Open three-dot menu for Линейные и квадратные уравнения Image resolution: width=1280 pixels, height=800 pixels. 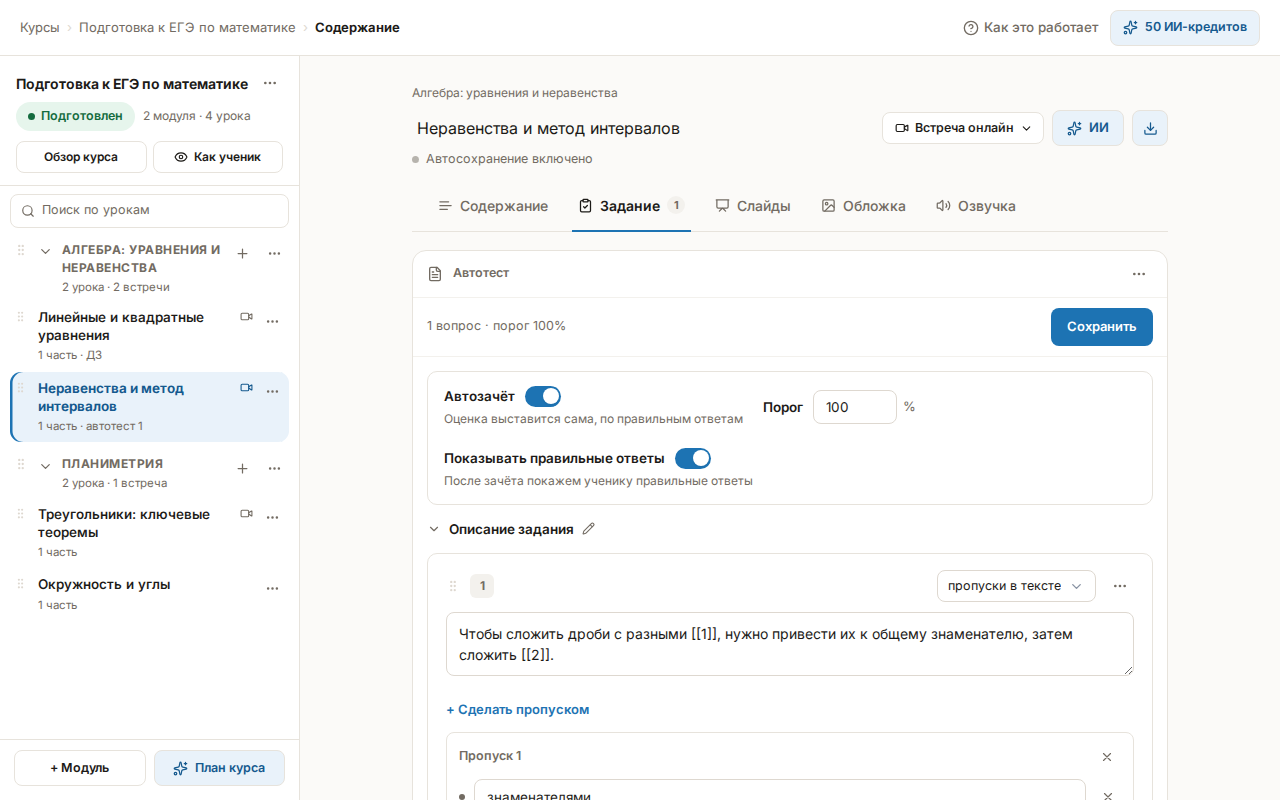272,321
